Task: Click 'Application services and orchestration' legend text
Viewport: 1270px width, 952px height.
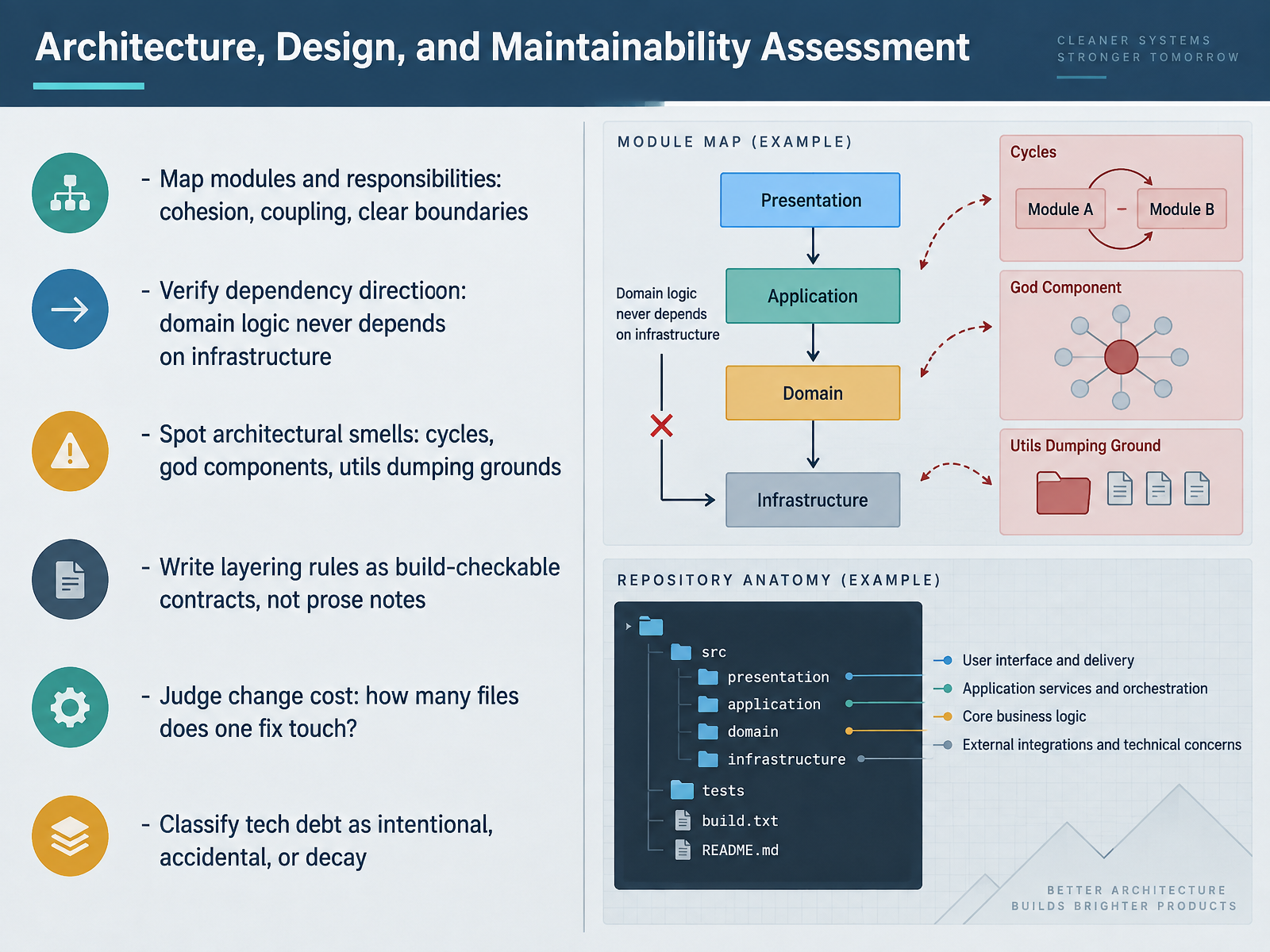Action: (x=1085, y=689)
